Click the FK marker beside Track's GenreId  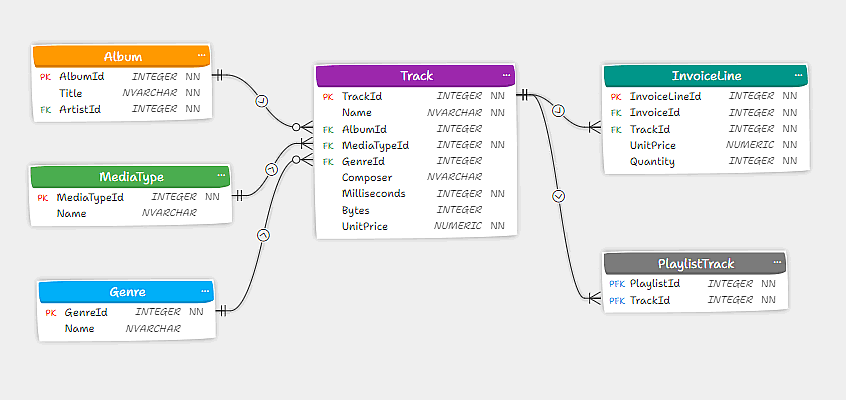[x=328, y=162]
